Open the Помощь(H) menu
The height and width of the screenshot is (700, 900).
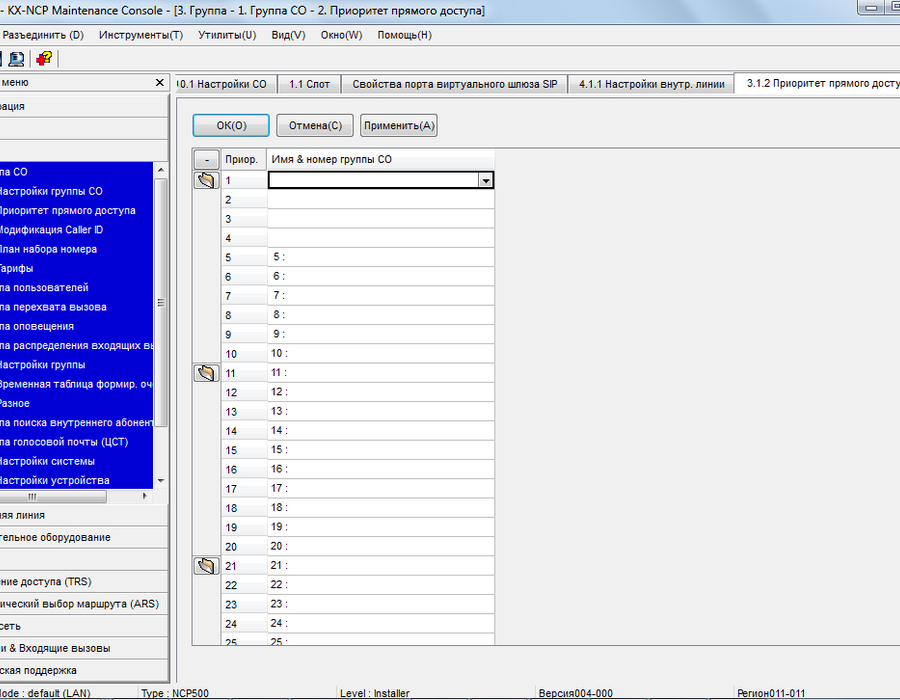(405, 35)
